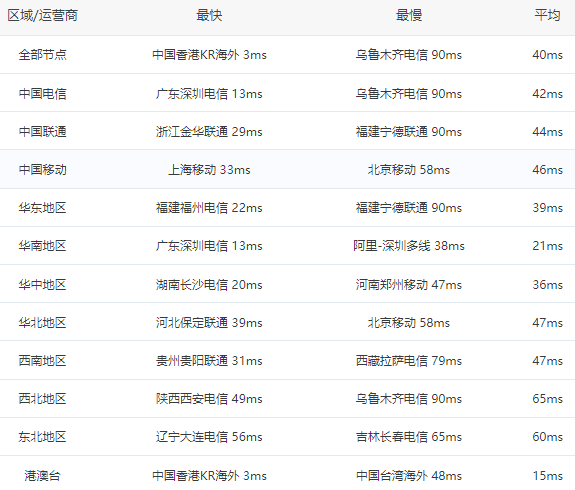Select the 中国电信 row label
575x490 pixels.
coord(43,94)
